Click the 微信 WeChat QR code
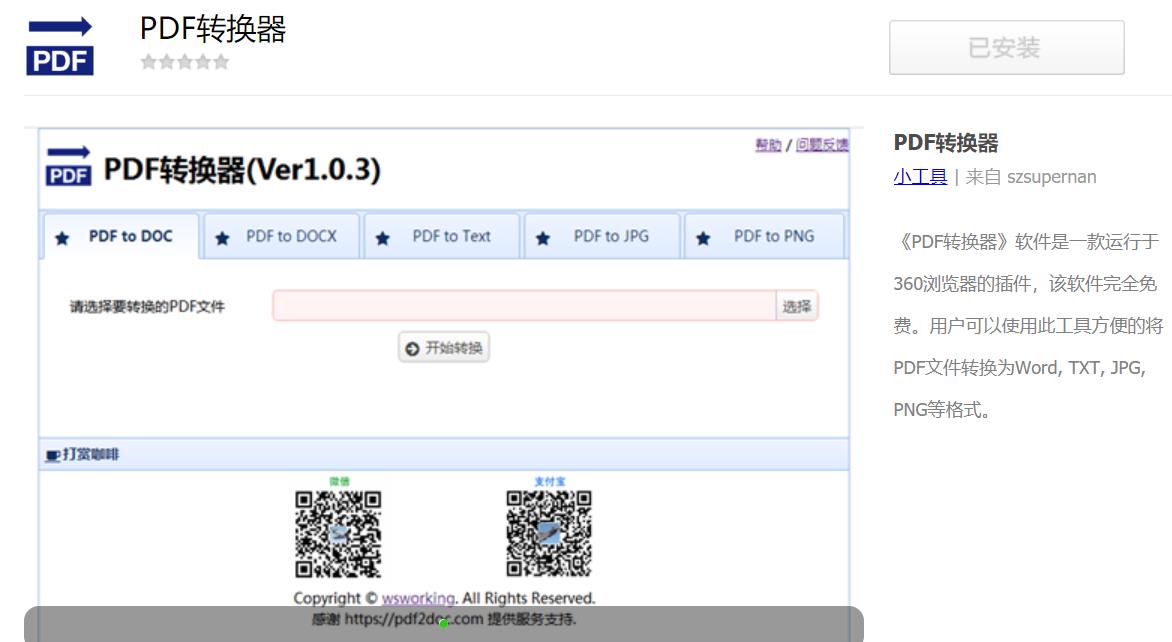This screenshot has height=642, width=1172. tap(338, 533)
